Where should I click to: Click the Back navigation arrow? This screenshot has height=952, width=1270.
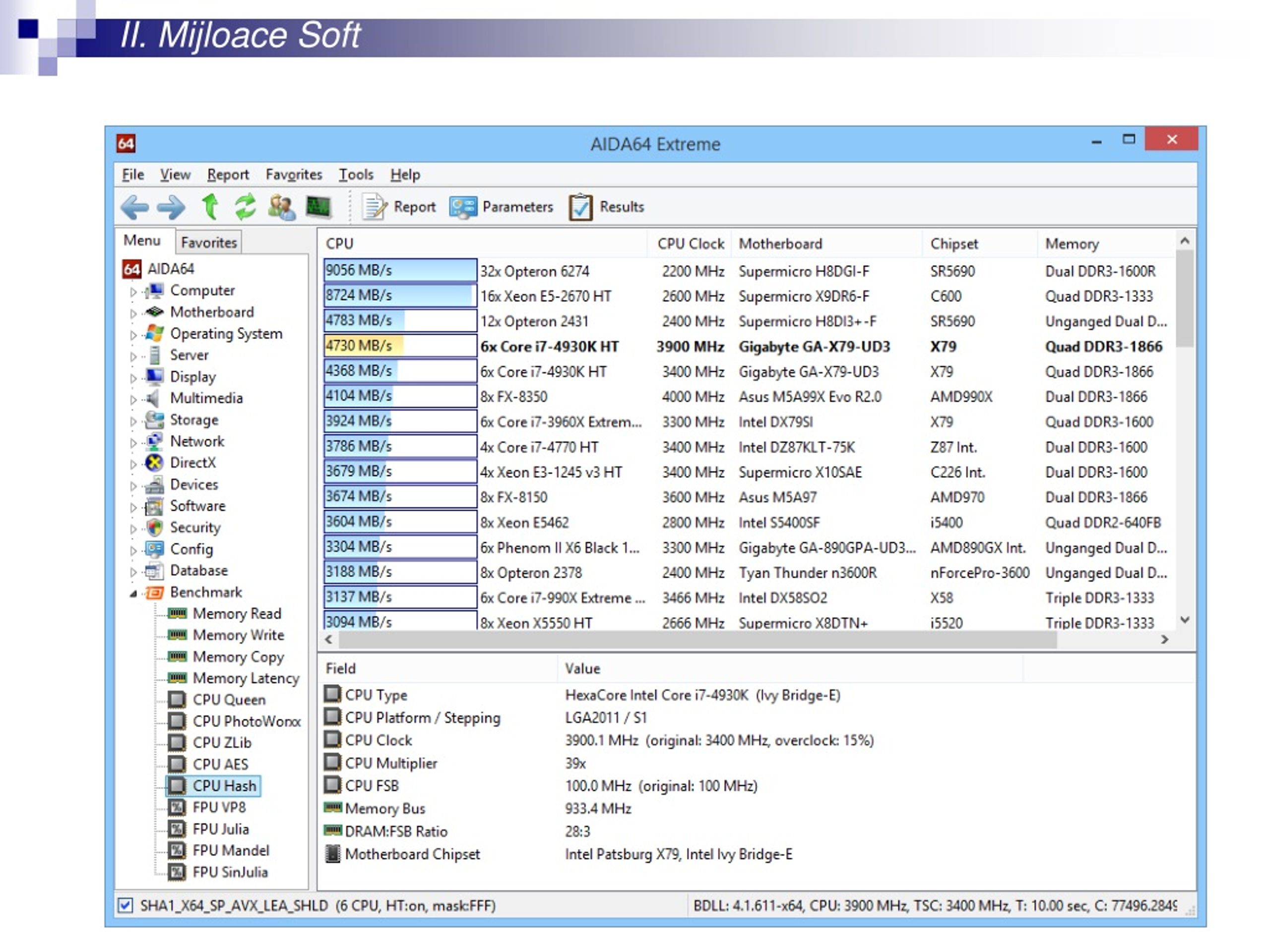(x=135, y=207)
